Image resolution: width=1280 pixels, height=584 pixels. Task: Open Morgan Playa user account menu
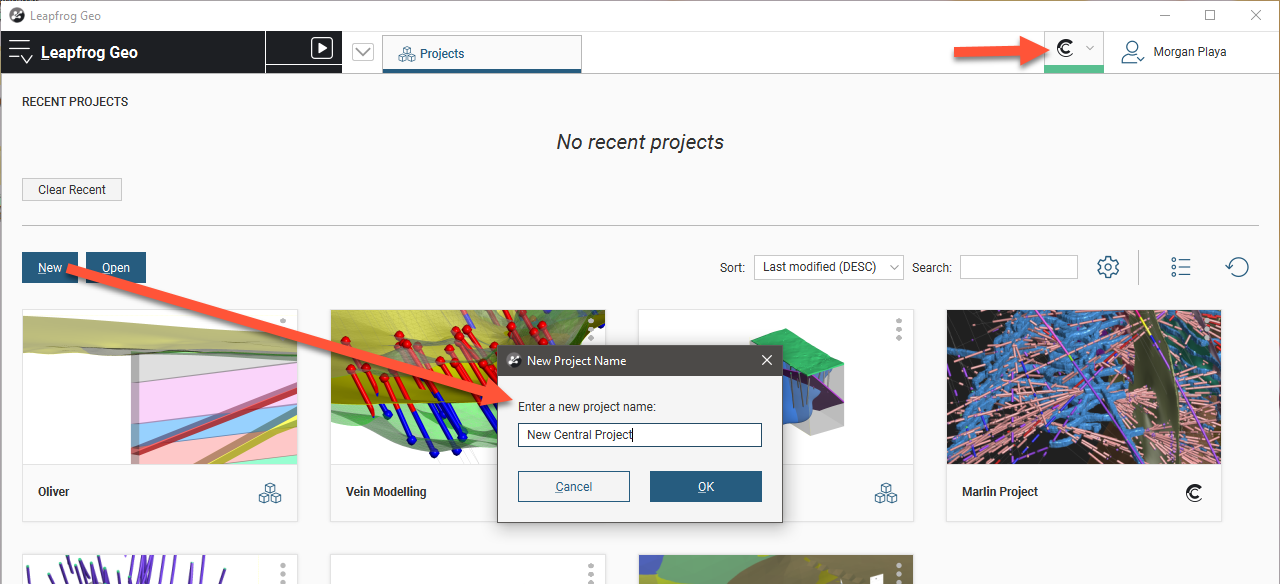[x=1173, y=52]
